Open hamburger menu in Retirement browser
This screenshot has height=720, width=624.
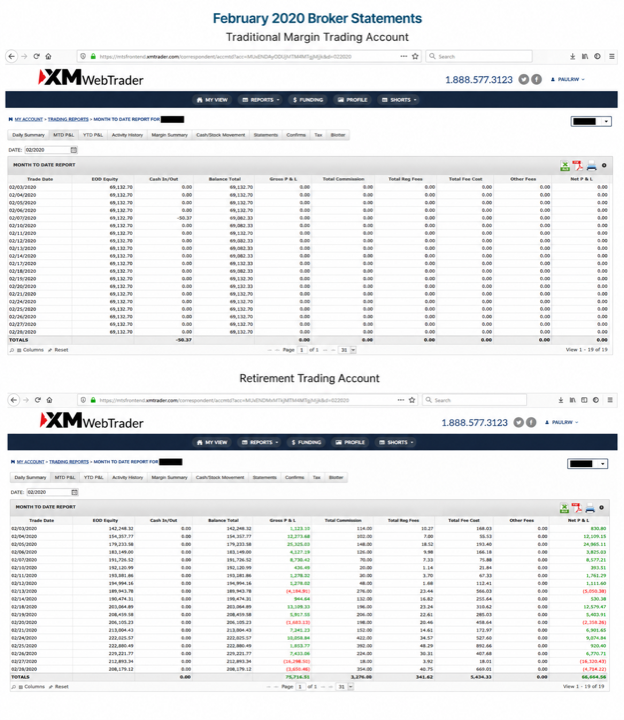610,400
